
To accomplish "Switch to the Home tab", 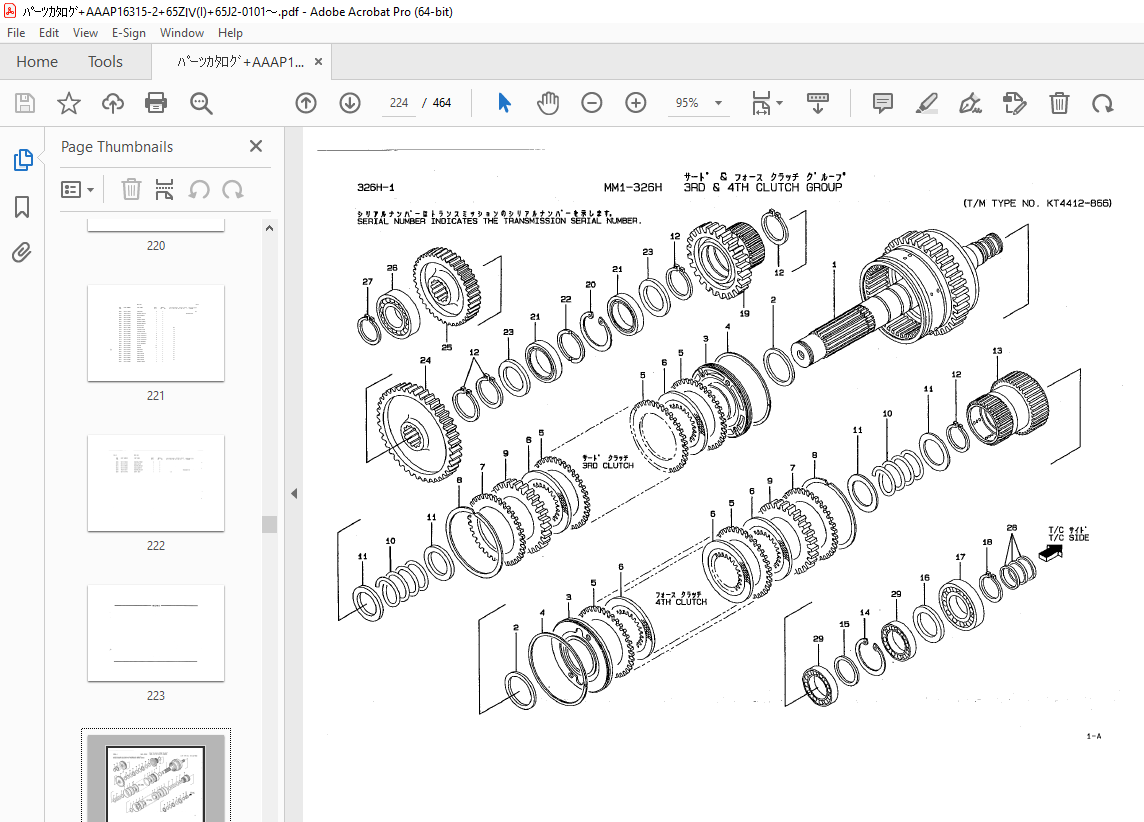I will click(x=36, y=62).
